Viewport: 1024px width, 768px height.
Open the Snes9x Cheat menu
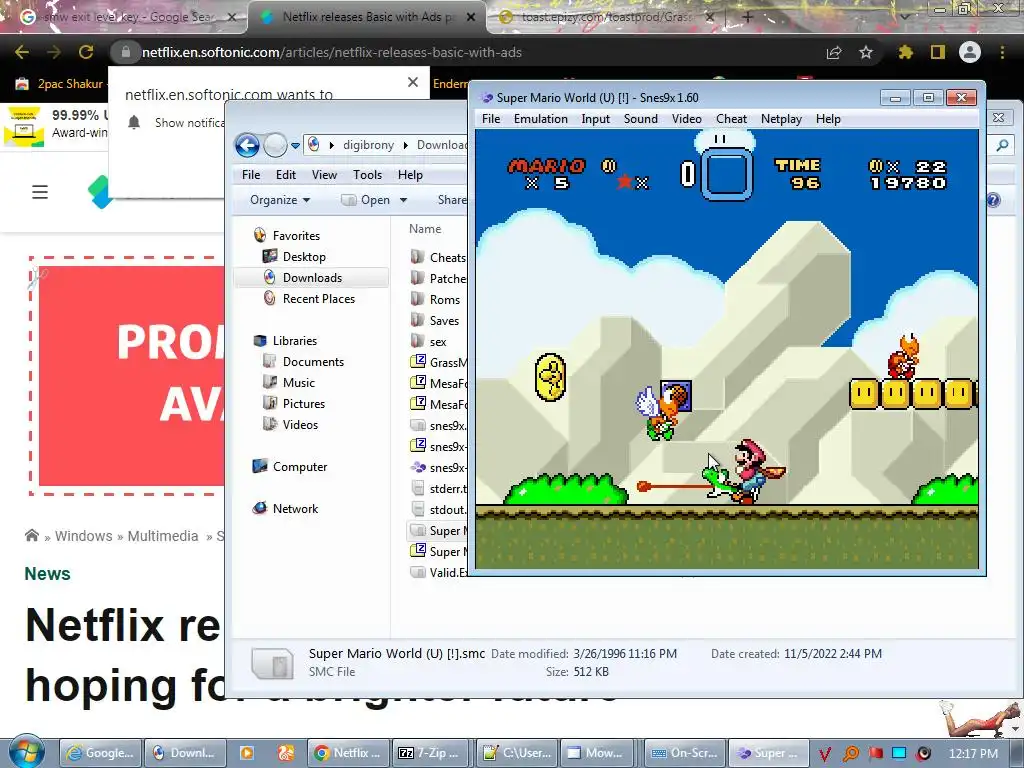tap(731, 119)
